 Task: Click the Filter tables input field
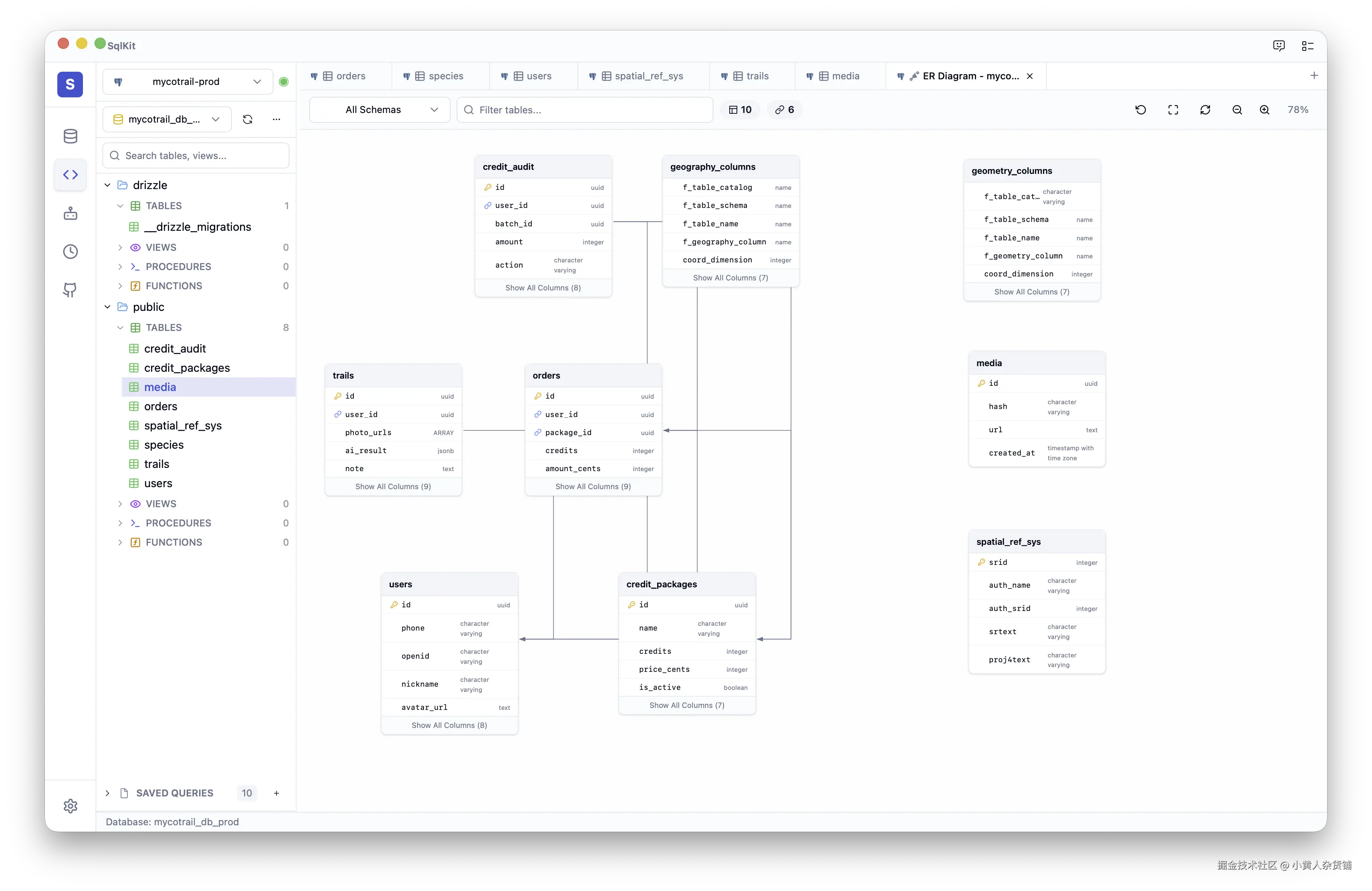(585, 109)
